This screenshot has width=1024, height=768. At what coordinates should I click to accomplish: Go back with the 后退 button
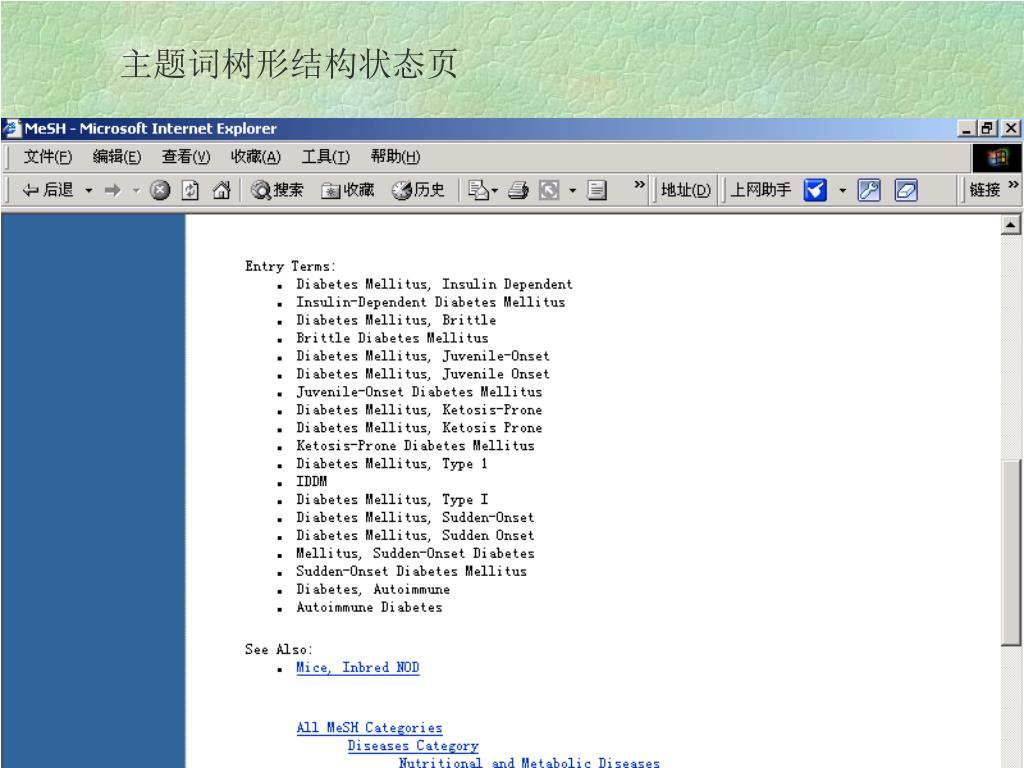pyautogui.click(x=48, y=190)
